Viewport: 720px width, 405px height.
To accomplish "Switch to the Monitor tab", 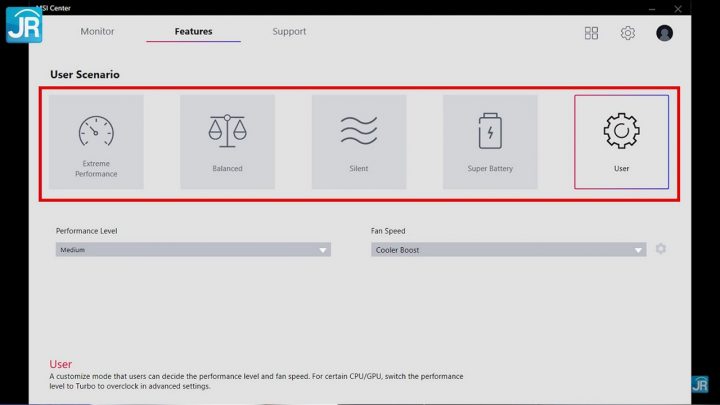I will click(97, 31).
